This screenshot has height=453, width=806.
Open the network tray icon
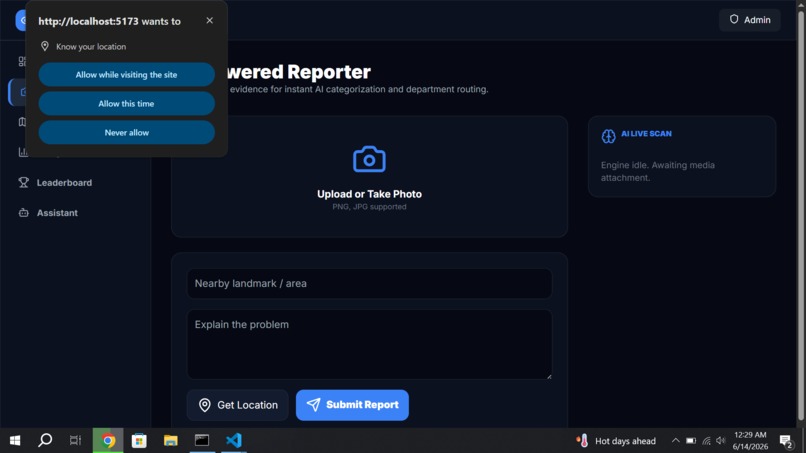coord(706,441)
